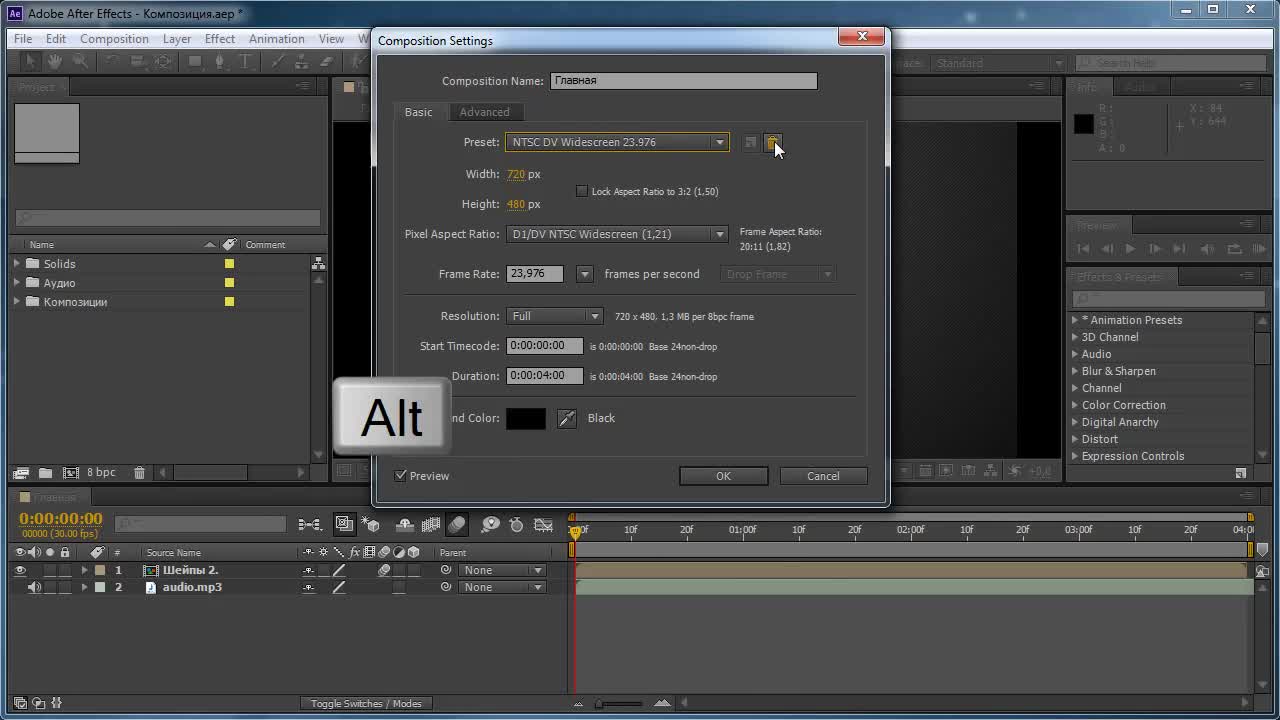Select the Basic tab
The height and width of the screenshot is (720, 1280).
click(x=418, y=112)
